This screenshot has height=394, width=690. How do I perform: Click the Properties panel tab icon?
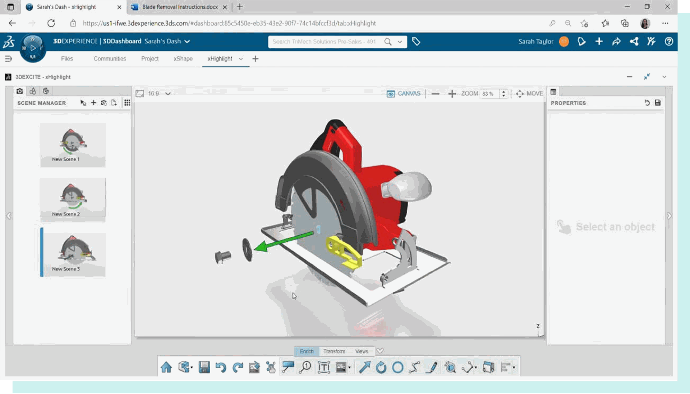553,92
